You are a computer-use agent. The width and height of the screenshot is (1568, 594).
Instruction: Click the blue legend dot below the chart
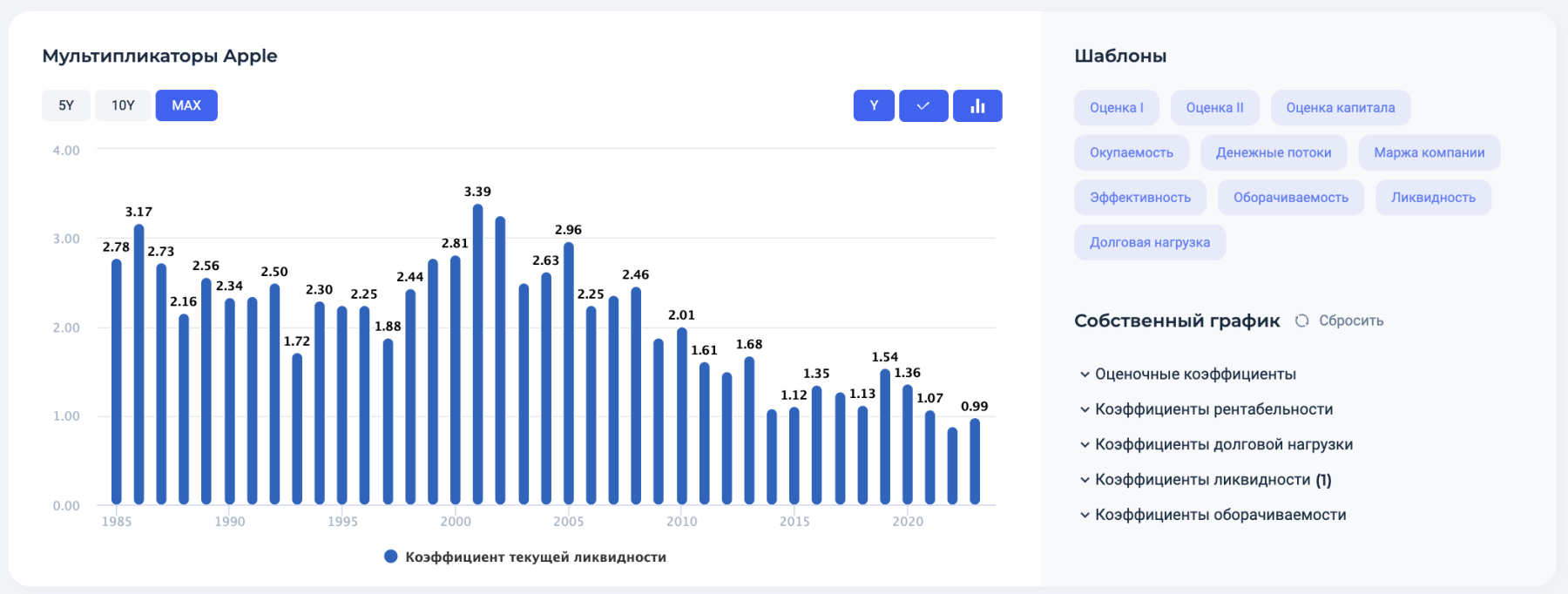391,557
